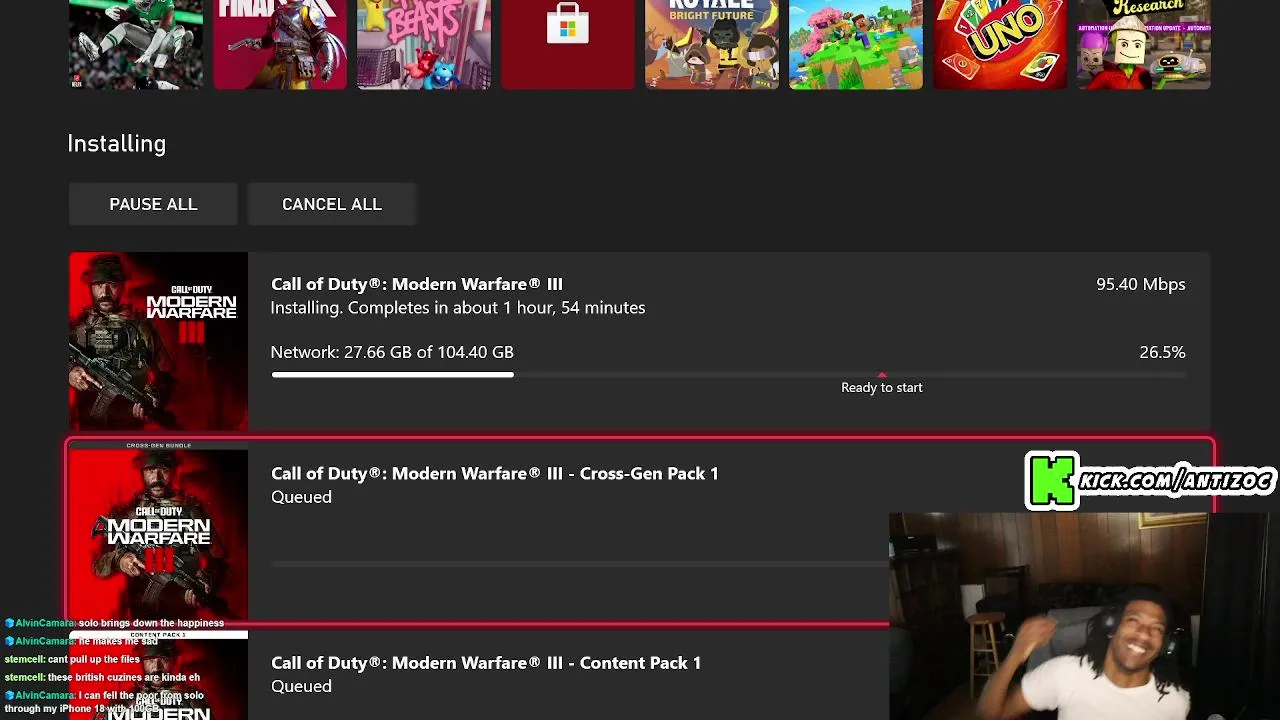Open the Party Beasts game tile
This screenshot has width=1280, height=720.
(424, 44)
